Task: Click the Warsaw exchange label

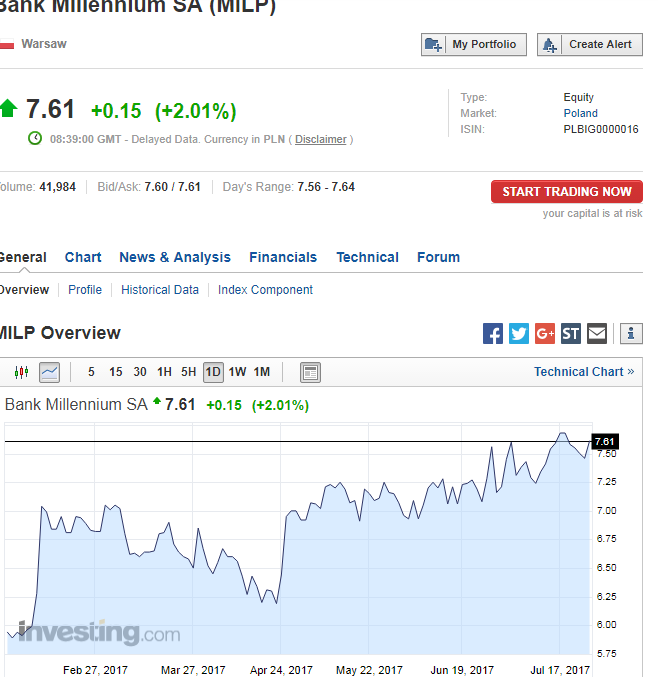Action: 44,44
